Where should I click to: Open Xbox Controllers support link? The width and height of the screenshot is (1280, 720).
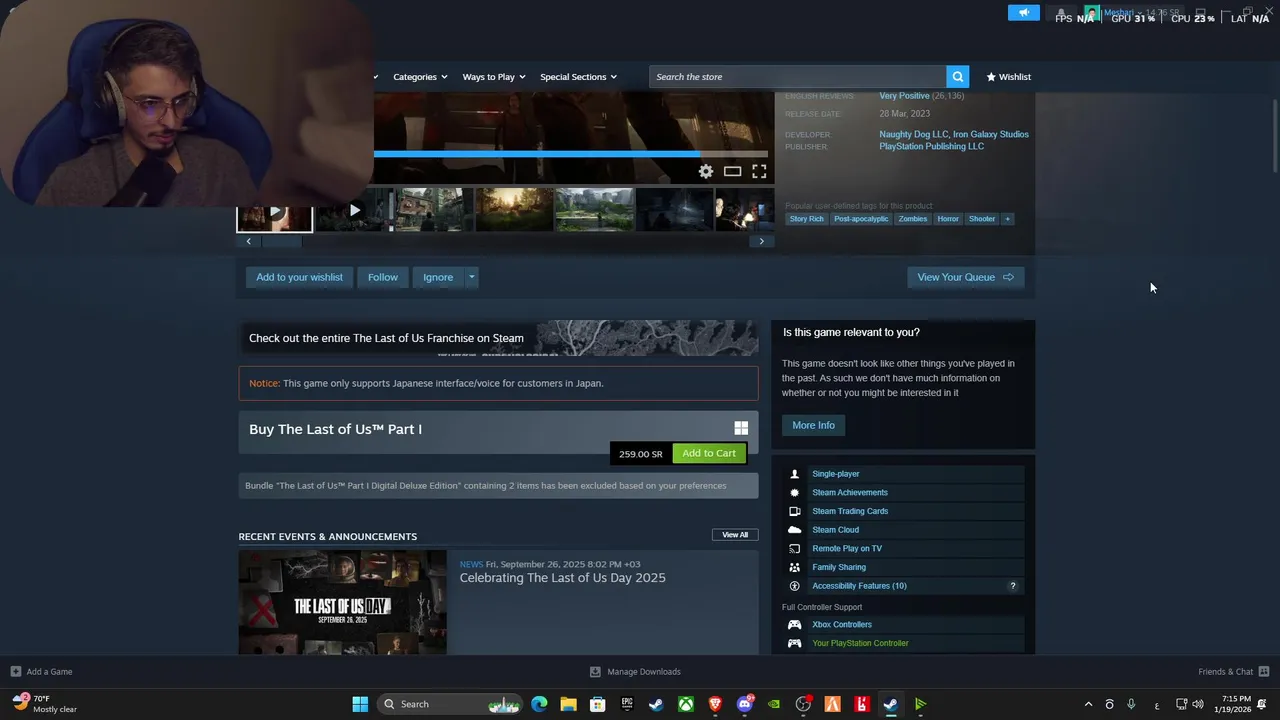(x=842, y=624)
